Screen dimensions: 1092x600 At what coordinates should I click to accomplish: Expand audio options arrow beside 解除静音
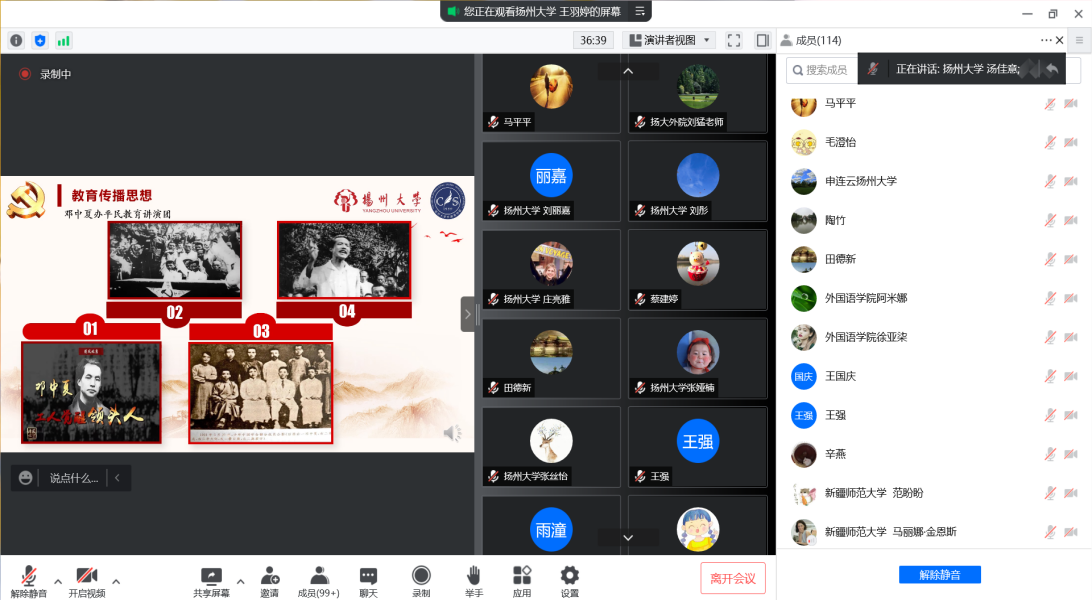(57, 581)
